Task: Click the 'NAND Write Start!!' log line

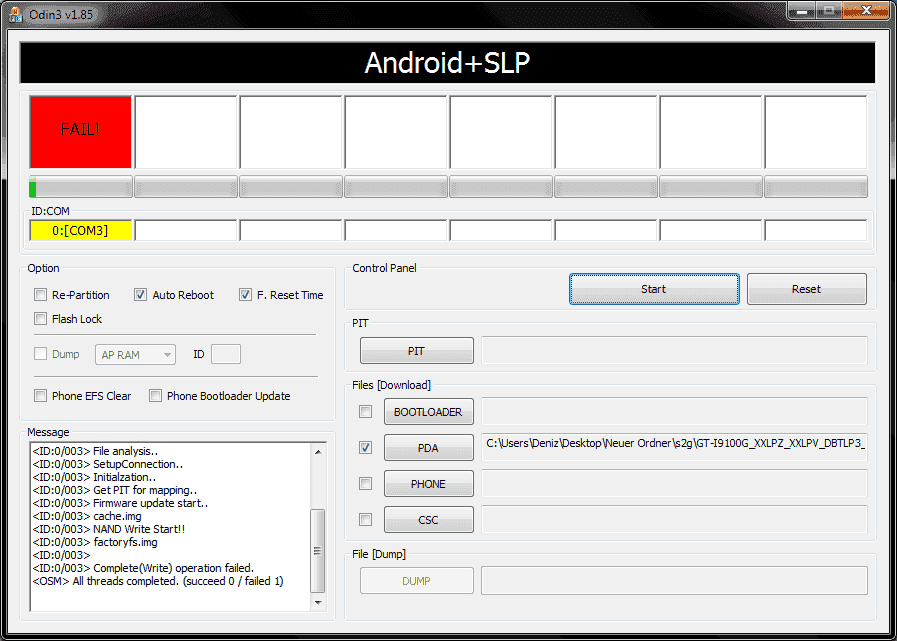Action: pos(109,529)
